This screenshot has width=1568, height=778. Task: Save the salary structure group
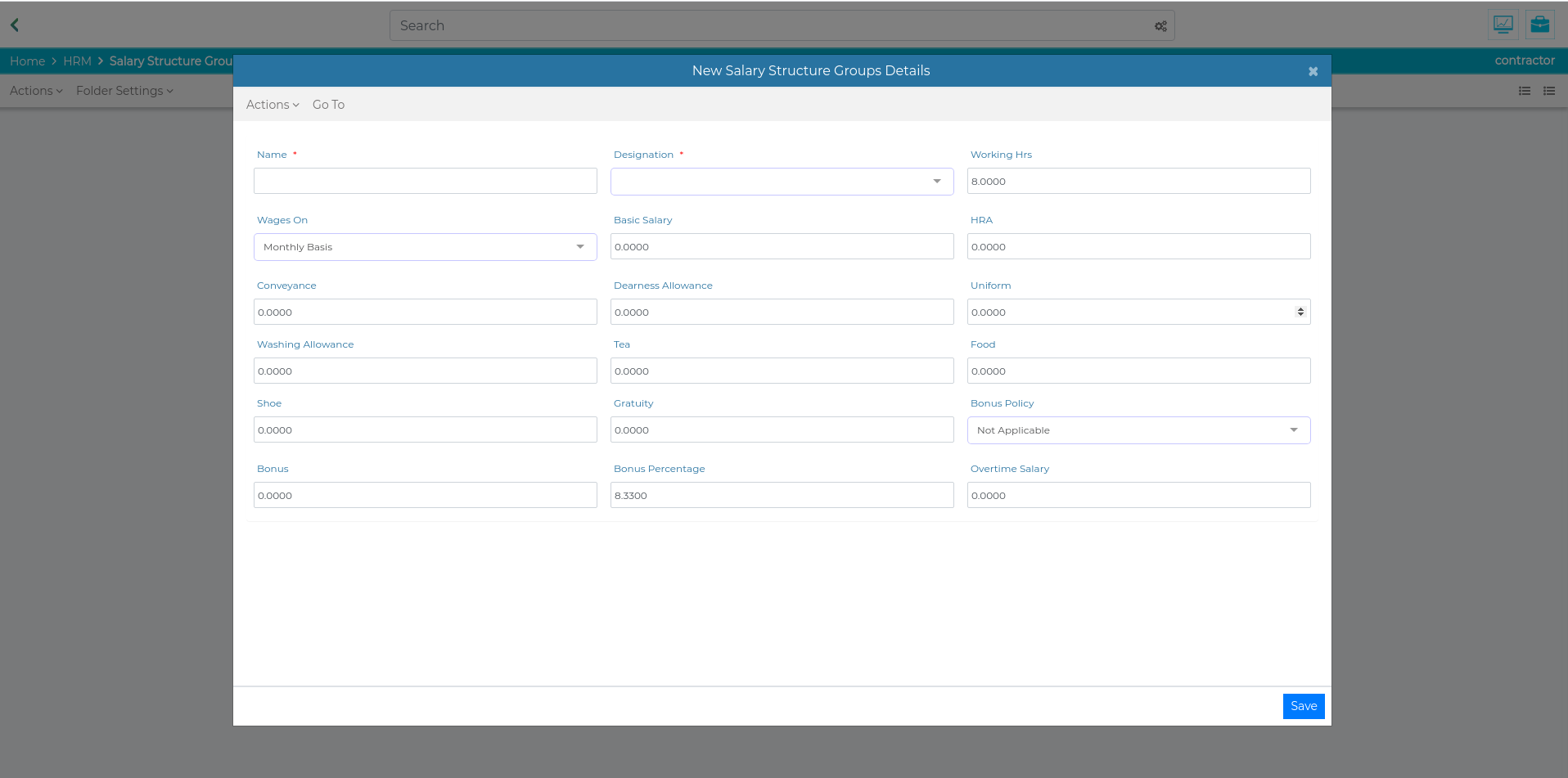[x=1304, y=706]
